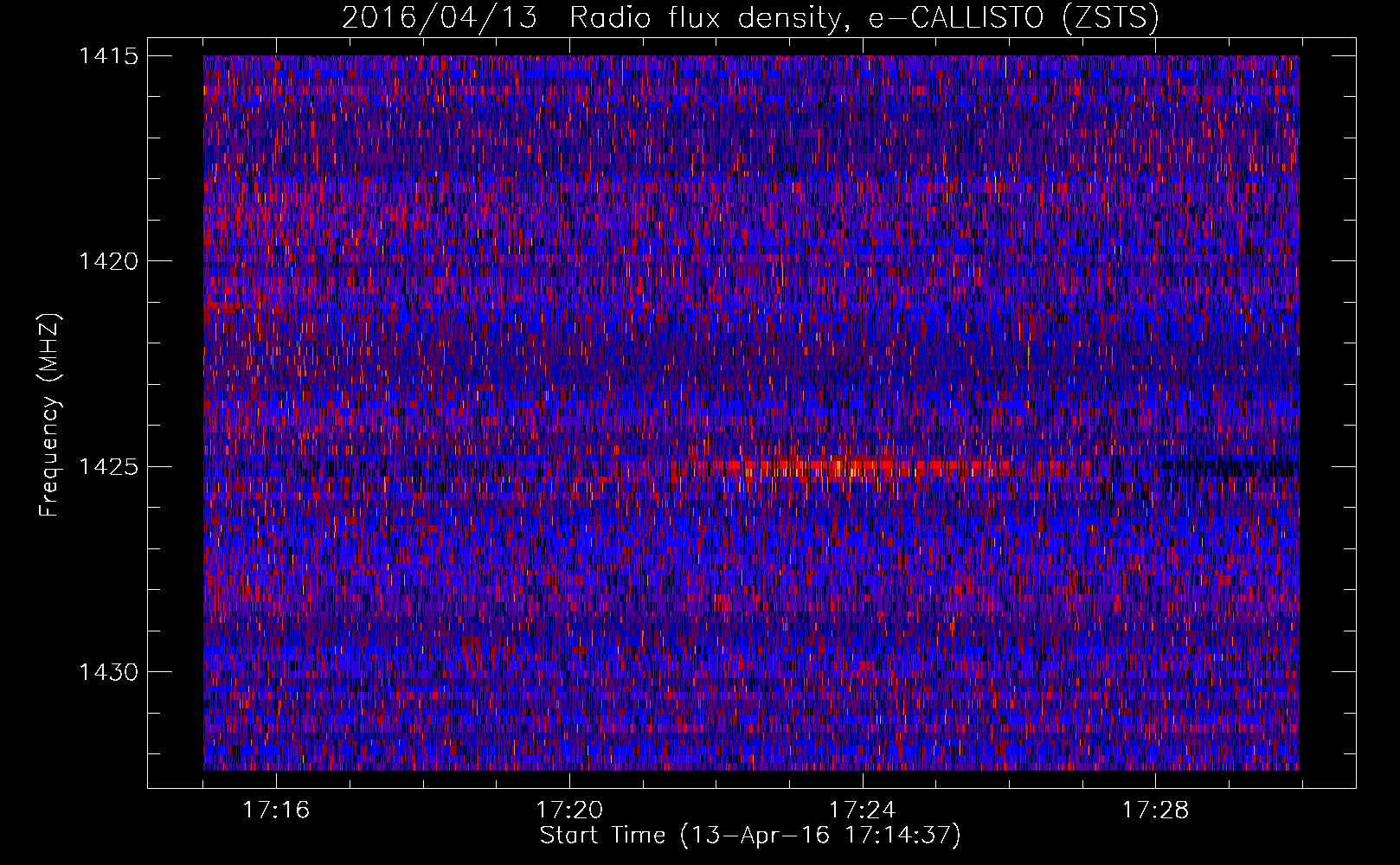Select the 'Frequency (MHZ)' axis label
Viewport: 1400px width, 865px height.
click(50, 415)
